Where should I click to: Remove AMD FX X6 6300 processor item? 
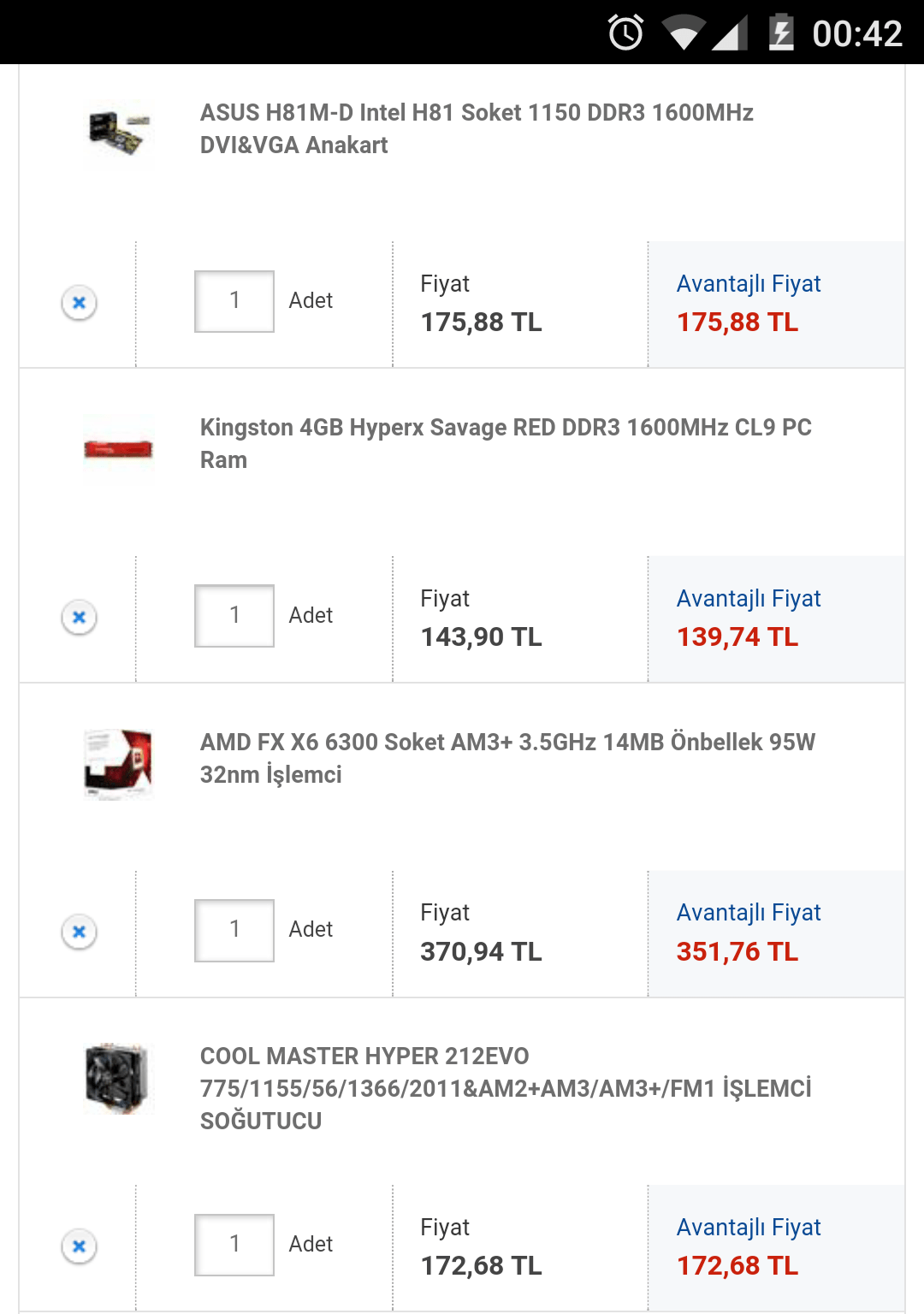[79, 932]
